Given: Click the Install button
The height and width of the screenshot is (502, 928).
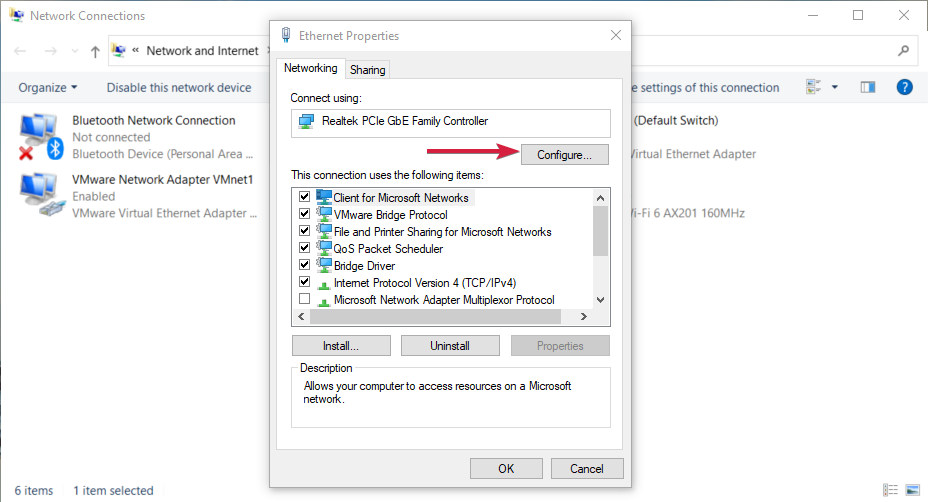Looking at the screenshot, I should 341,346.
